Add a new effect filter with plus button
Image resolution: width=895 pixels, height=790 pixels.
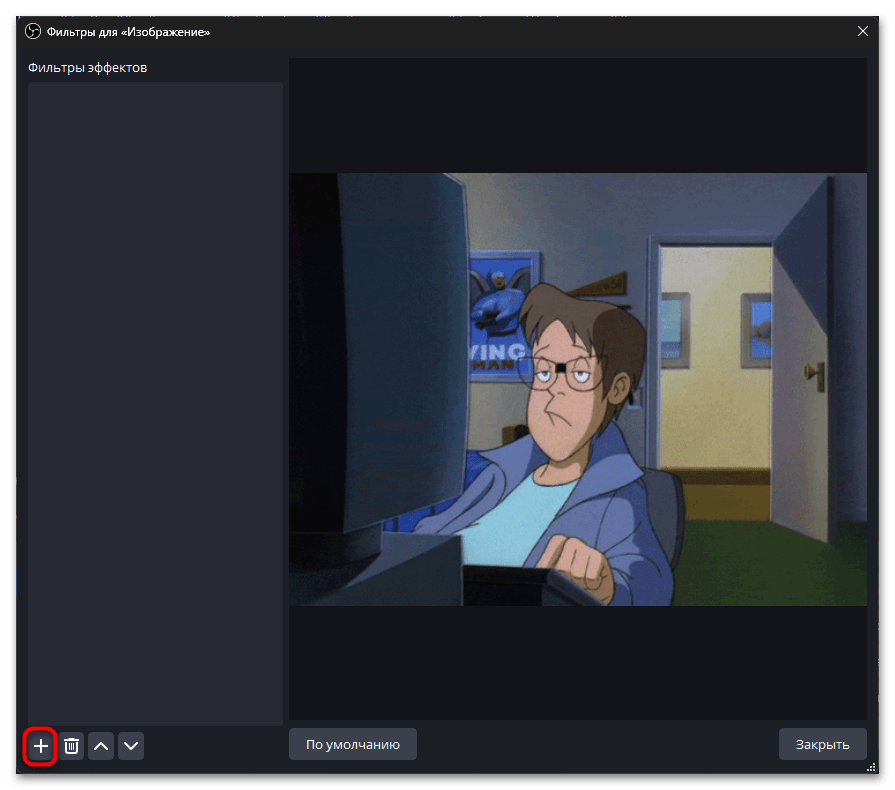[41, 745]
